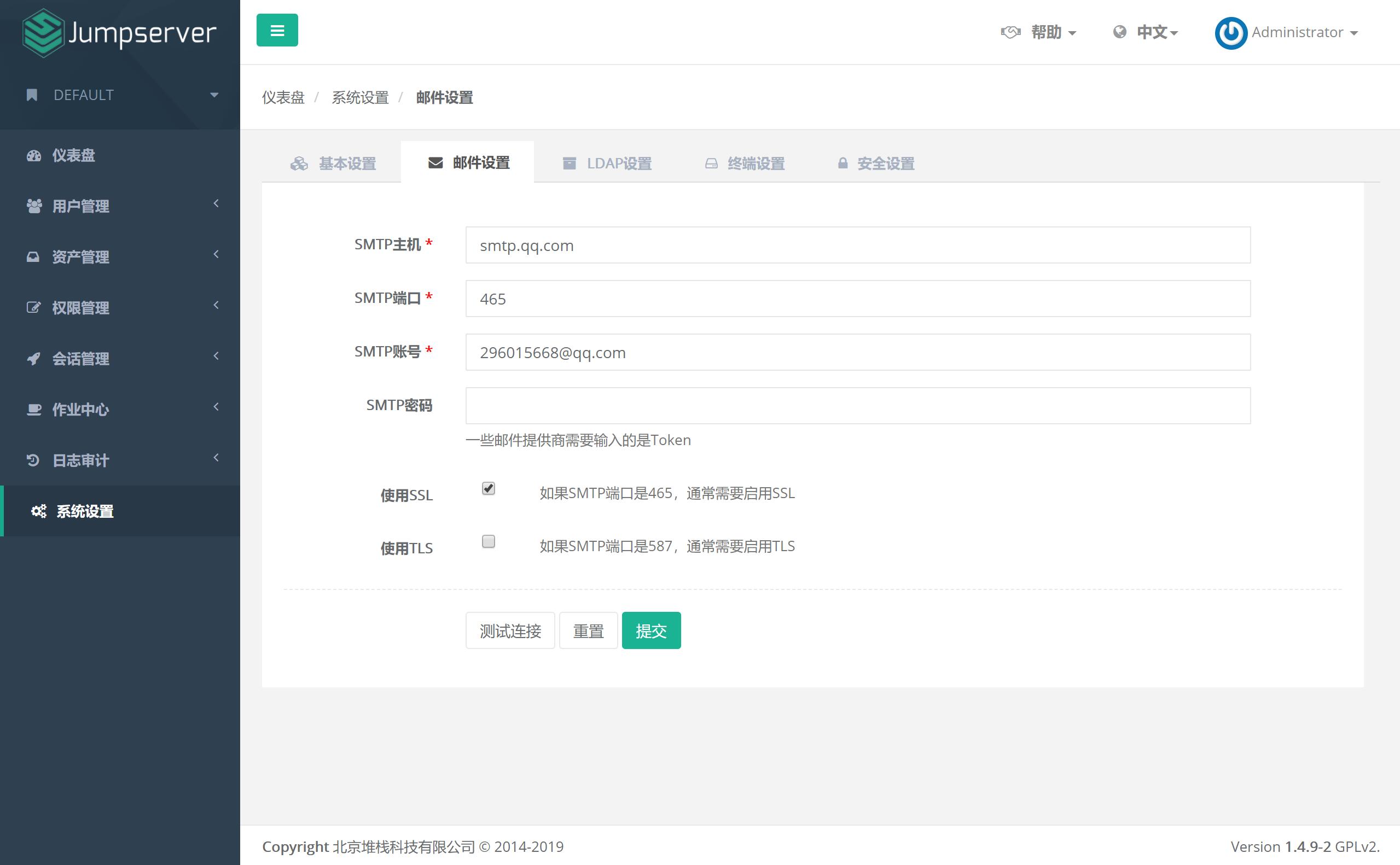The image size is (1400, 865).
Task: Switch to the 基本设置 tab
Action: point(333,163)
